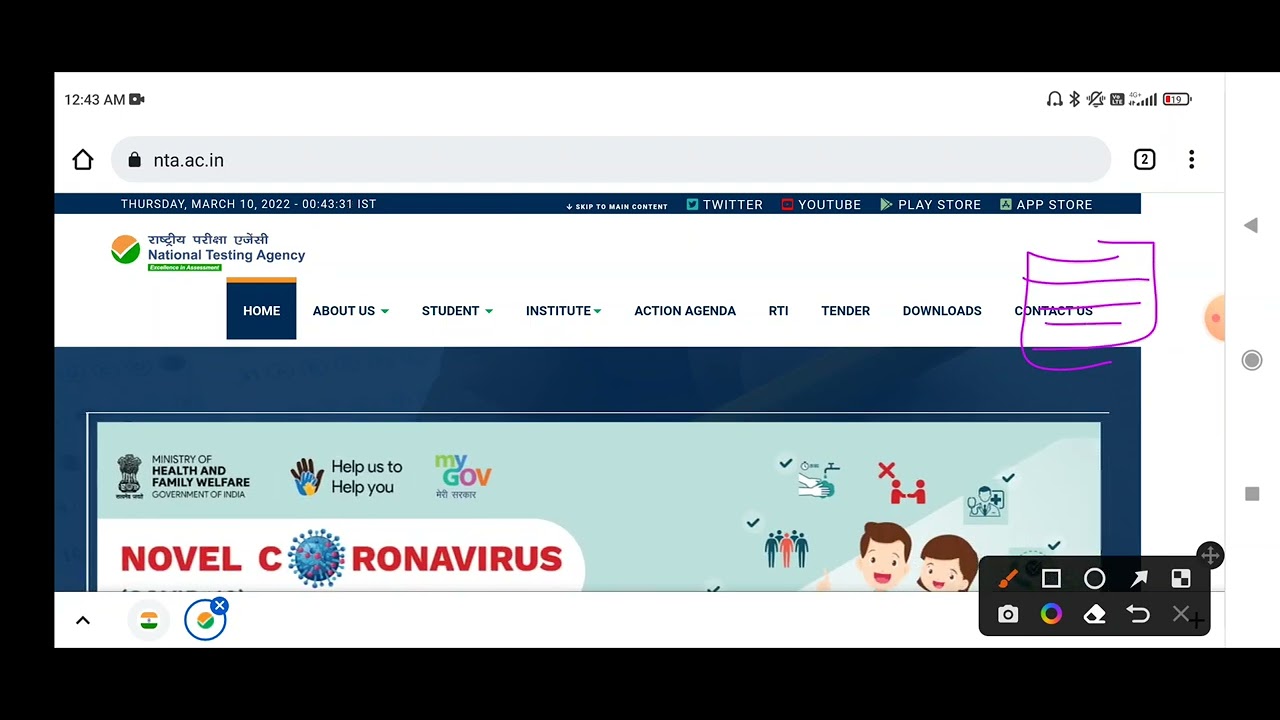Click the Help us to Help you logo
Viewport: 1280px width, 720px height.
pyautogui.click(x=347, y=477)
